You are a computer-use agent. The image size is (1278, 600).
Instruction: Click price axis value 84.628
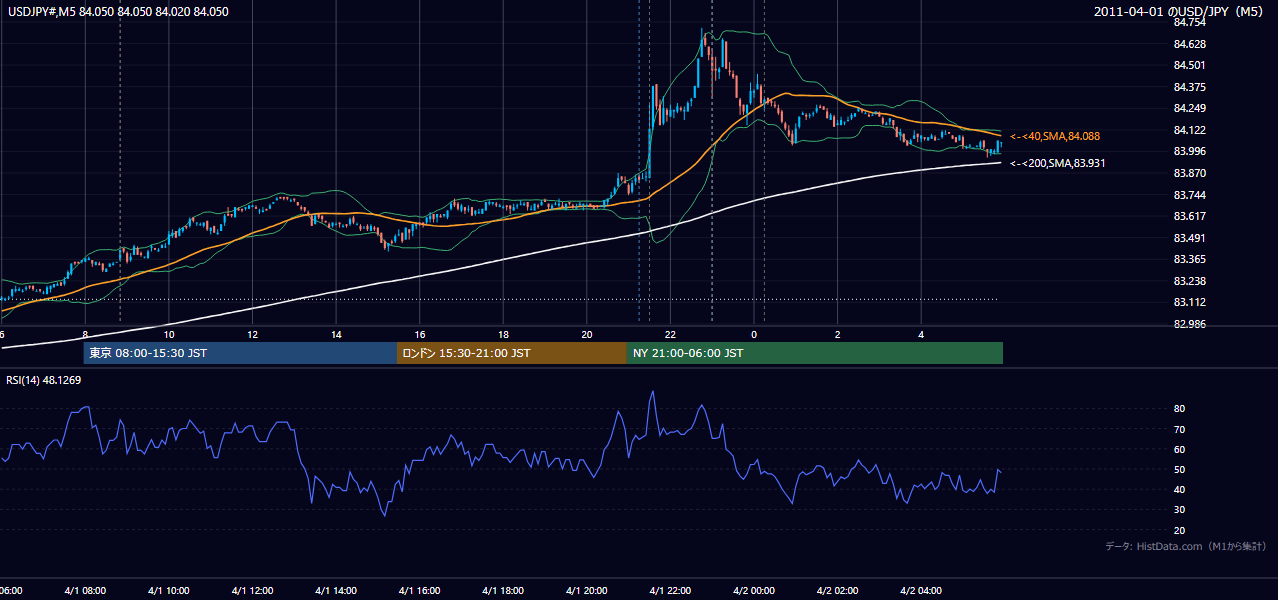click(1188, 44)
